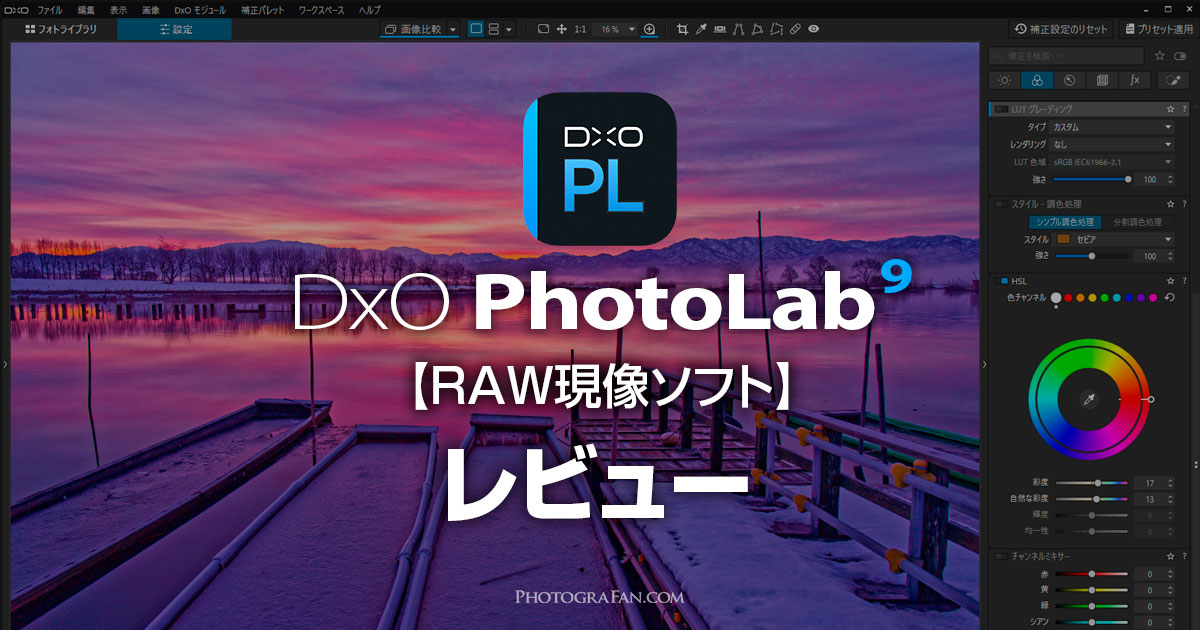This screenshot has width=1200, height=630.
Task: Click the fit-to-screen view icon
Action: [543, 29]
